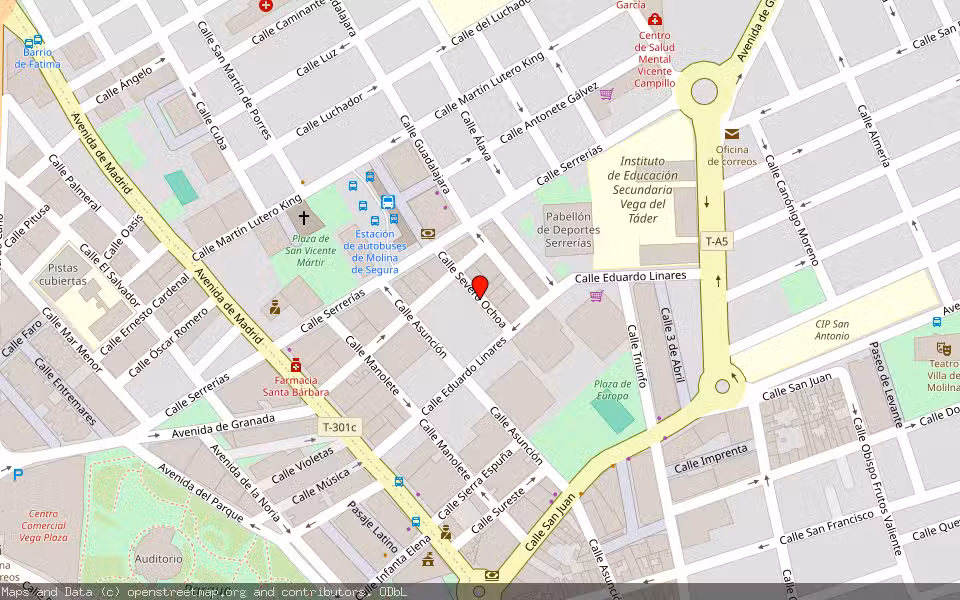
Task: Click the Calle Obispo Frutos Valiente label
Action: (878, 486)
